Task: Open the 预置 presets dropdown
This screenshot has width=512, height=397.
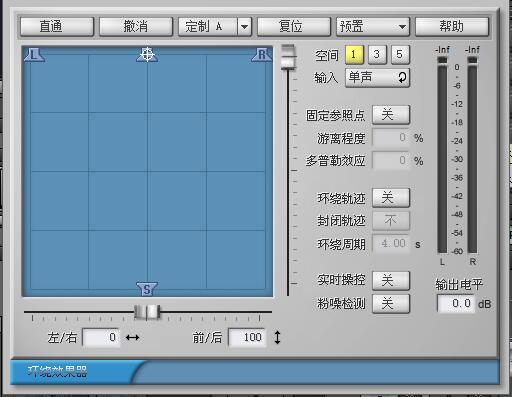Action: 373,26
